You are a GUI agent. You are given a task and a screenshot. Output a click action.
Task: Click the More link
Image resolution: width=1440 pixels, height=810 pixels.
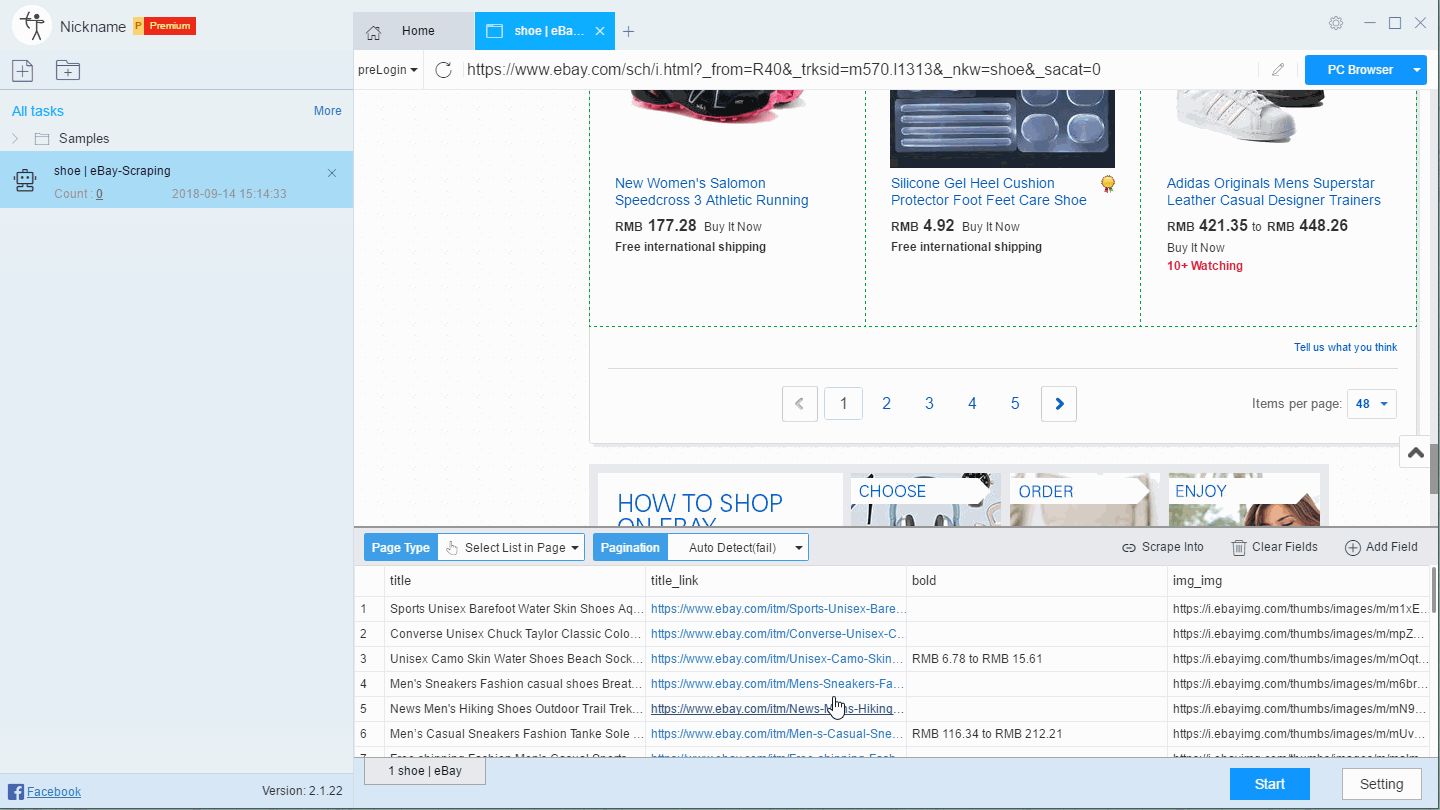pyautogui.click(x=327, y=111)
